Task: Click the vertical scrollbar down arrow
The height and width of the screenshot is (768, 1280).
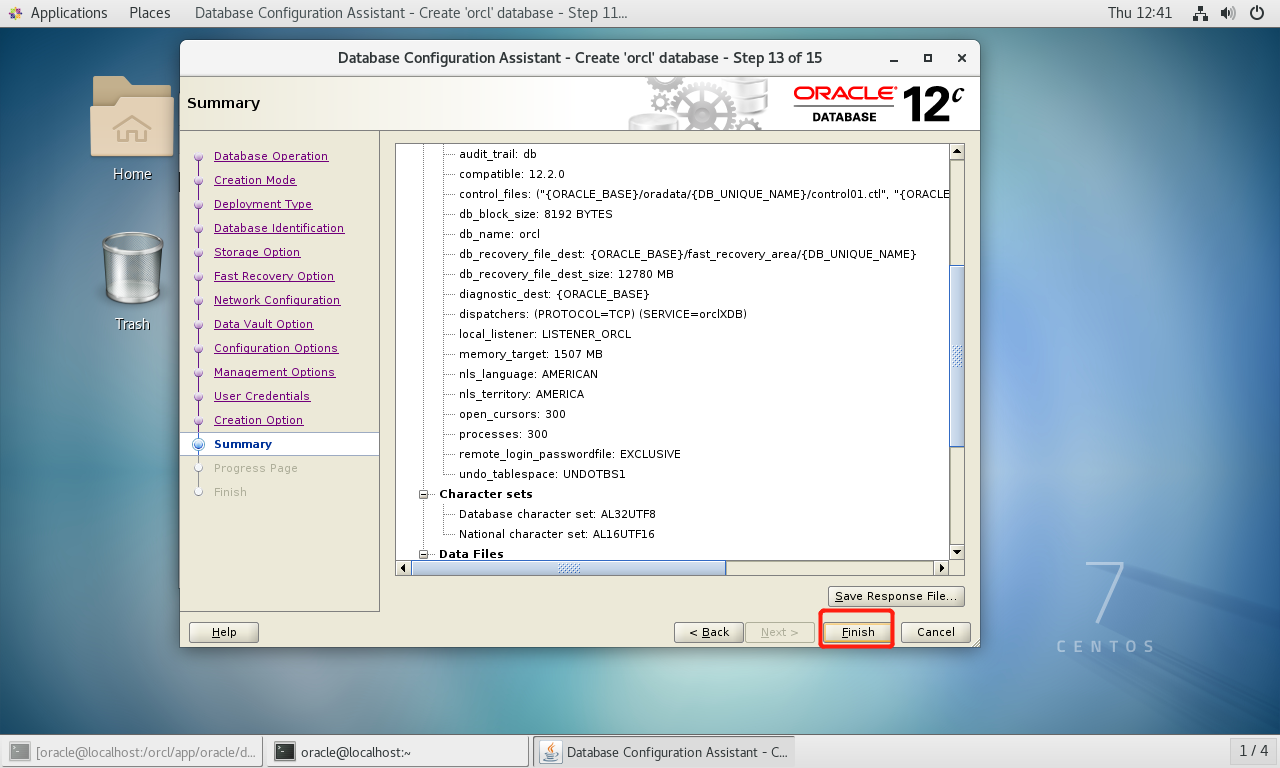Action: point(957,551)
